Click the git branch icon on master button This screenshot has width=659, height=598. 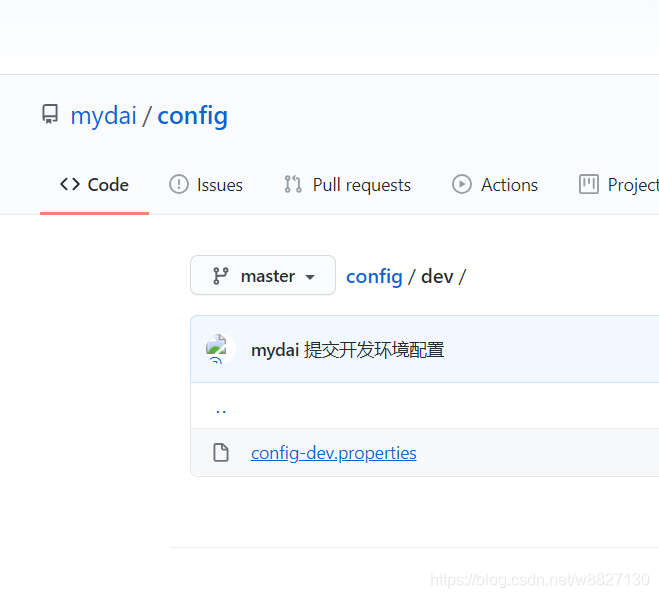coord(221,276)
